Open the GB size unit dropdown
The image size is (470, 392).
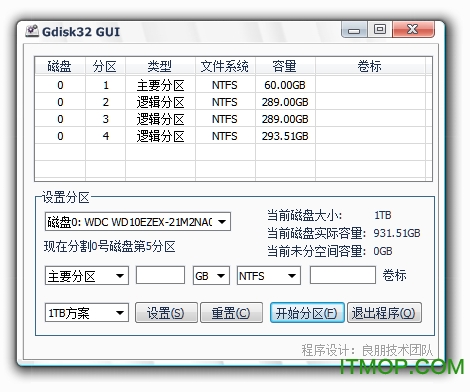point(211,276)
